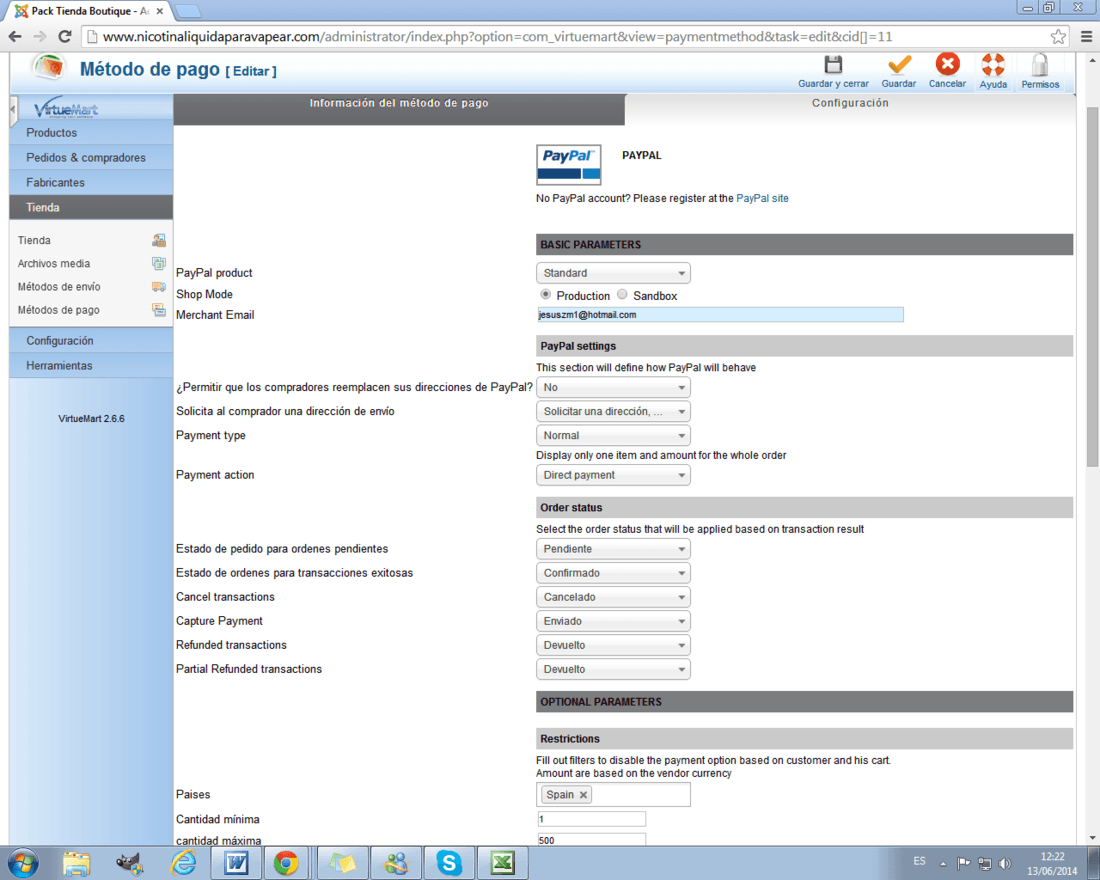Click the ES language indicator in tray
Image resolution: width=1100 pixels, height=880 pixels.
coord(919,861)
